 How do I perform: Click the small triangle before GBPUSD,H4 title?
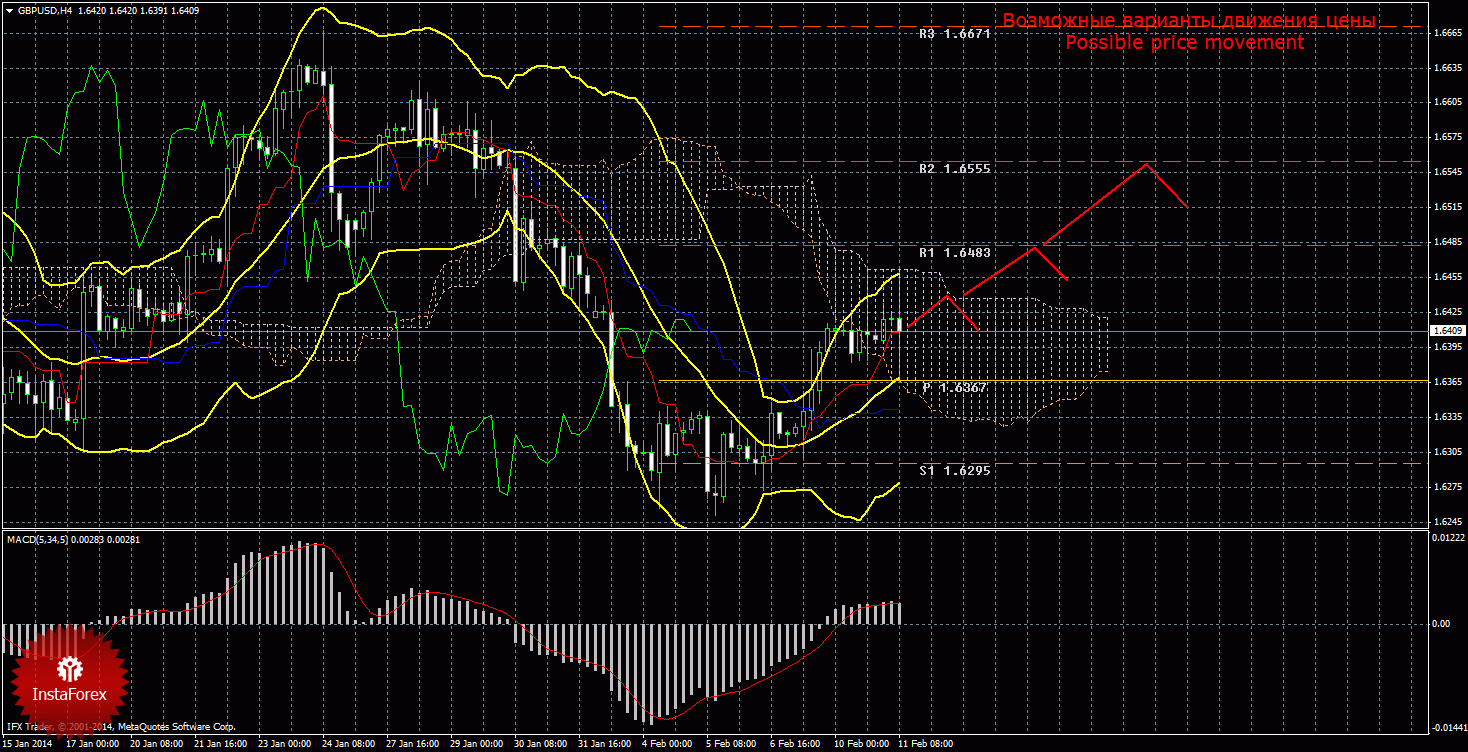[9, 10]
